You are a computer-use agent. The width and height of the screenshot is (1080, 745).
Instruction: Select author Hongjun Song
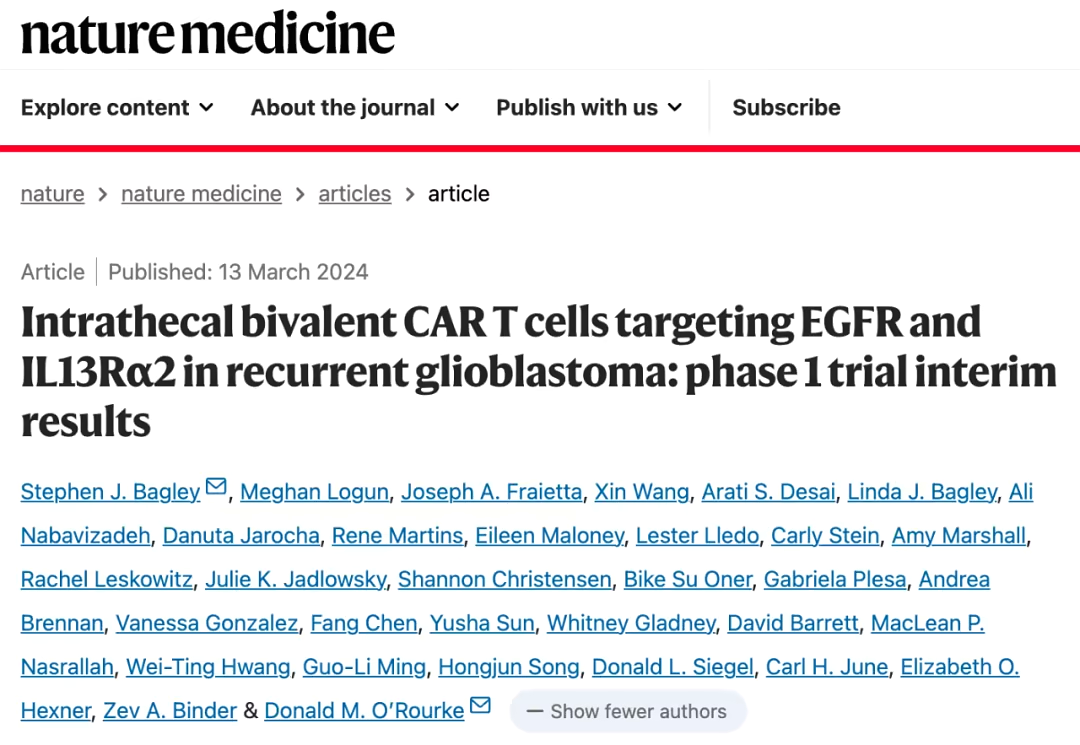click(509, 667)
